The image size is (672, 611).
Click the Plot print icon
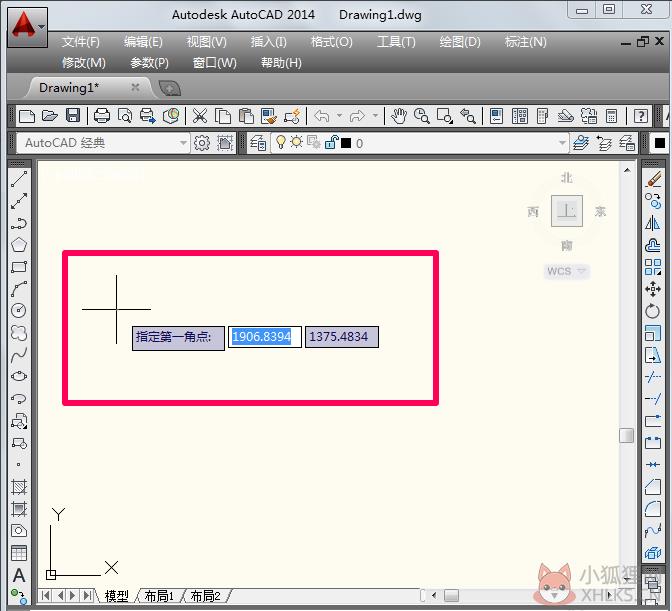pos(102,116)
